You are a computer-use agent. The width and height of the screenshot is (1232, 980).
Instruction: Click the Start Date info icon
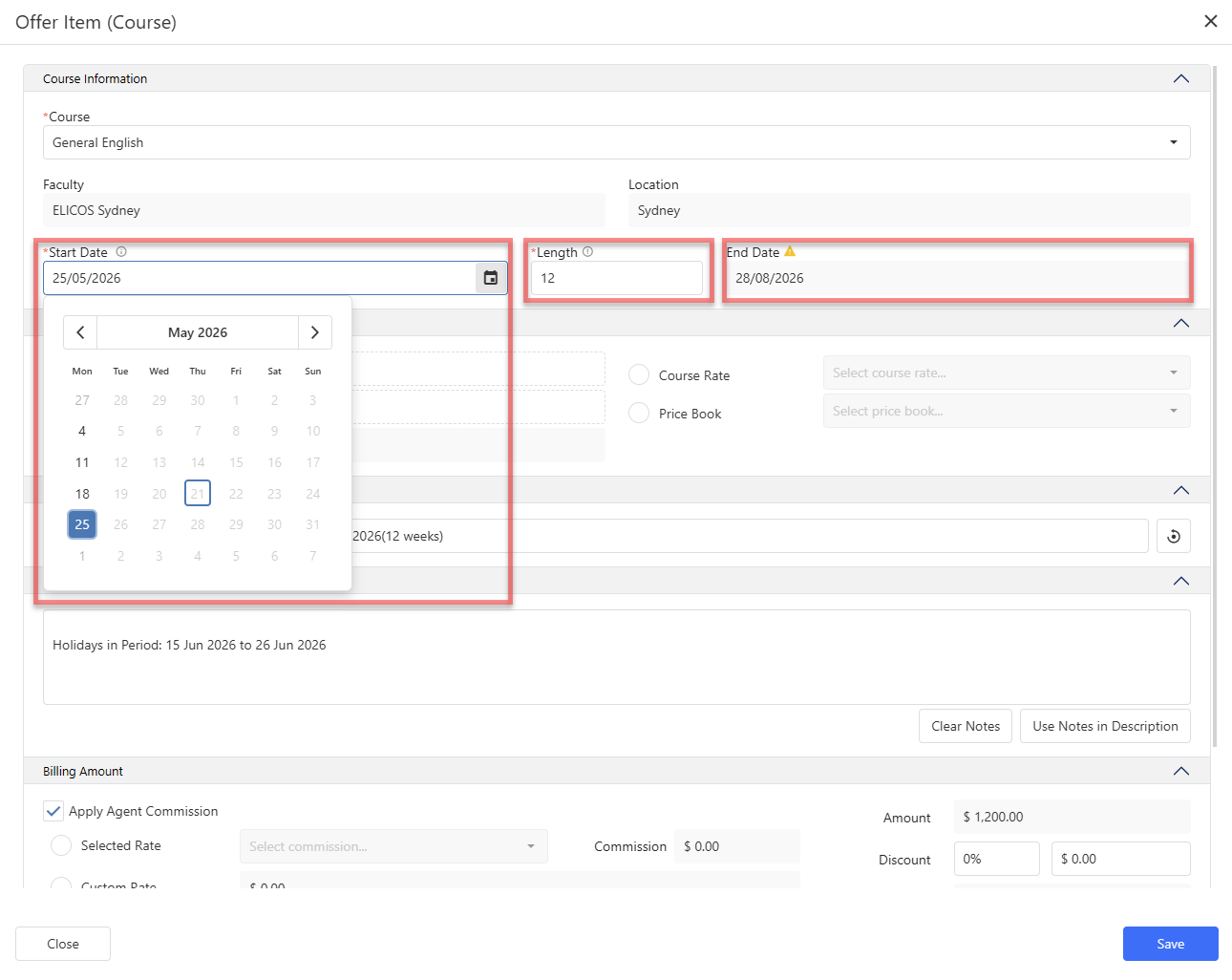tap(121, 252)
